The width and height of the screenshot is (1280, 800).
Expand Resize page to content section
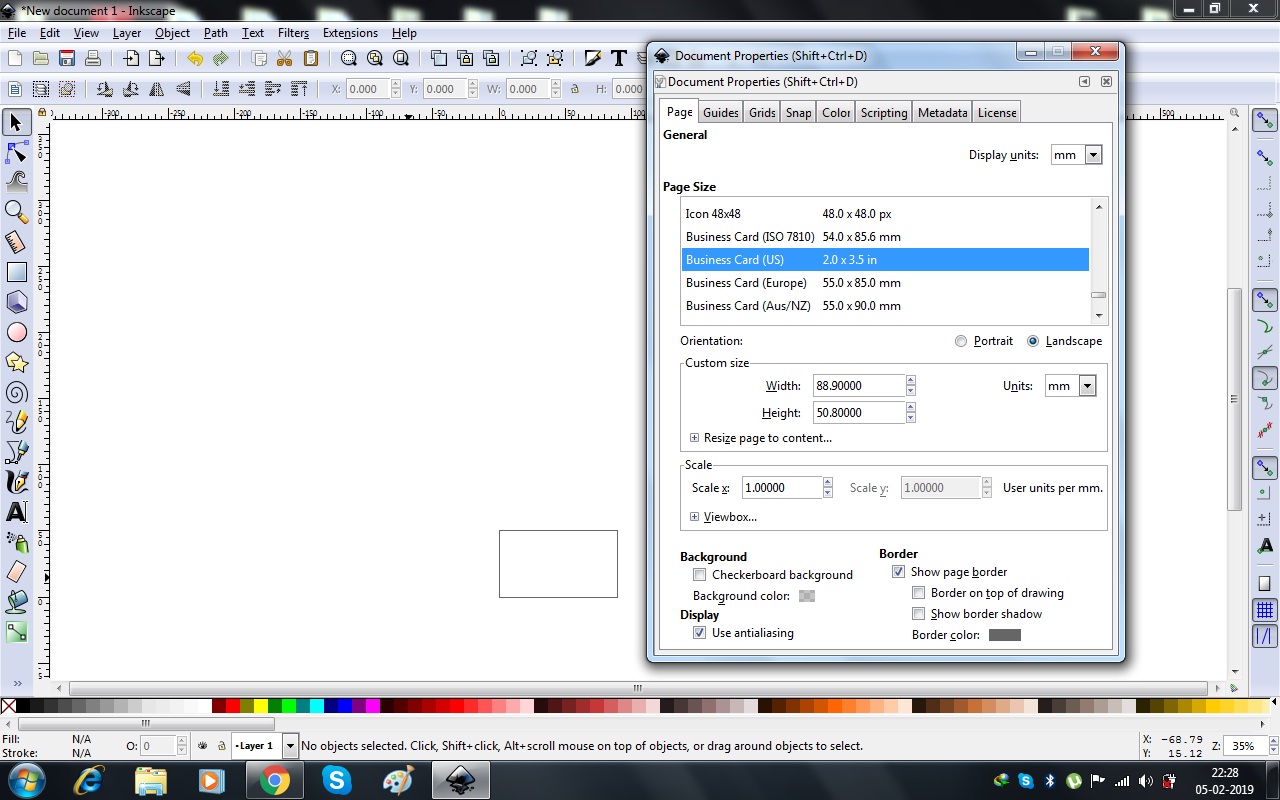694,438
